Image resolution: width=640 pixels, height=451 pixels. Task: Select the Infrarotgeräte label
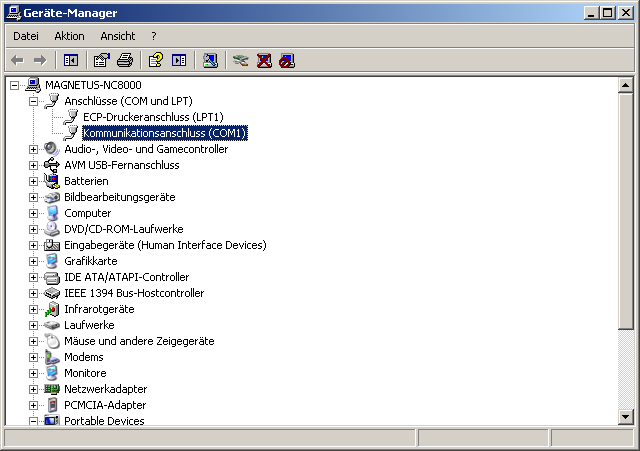coord(99,309)
